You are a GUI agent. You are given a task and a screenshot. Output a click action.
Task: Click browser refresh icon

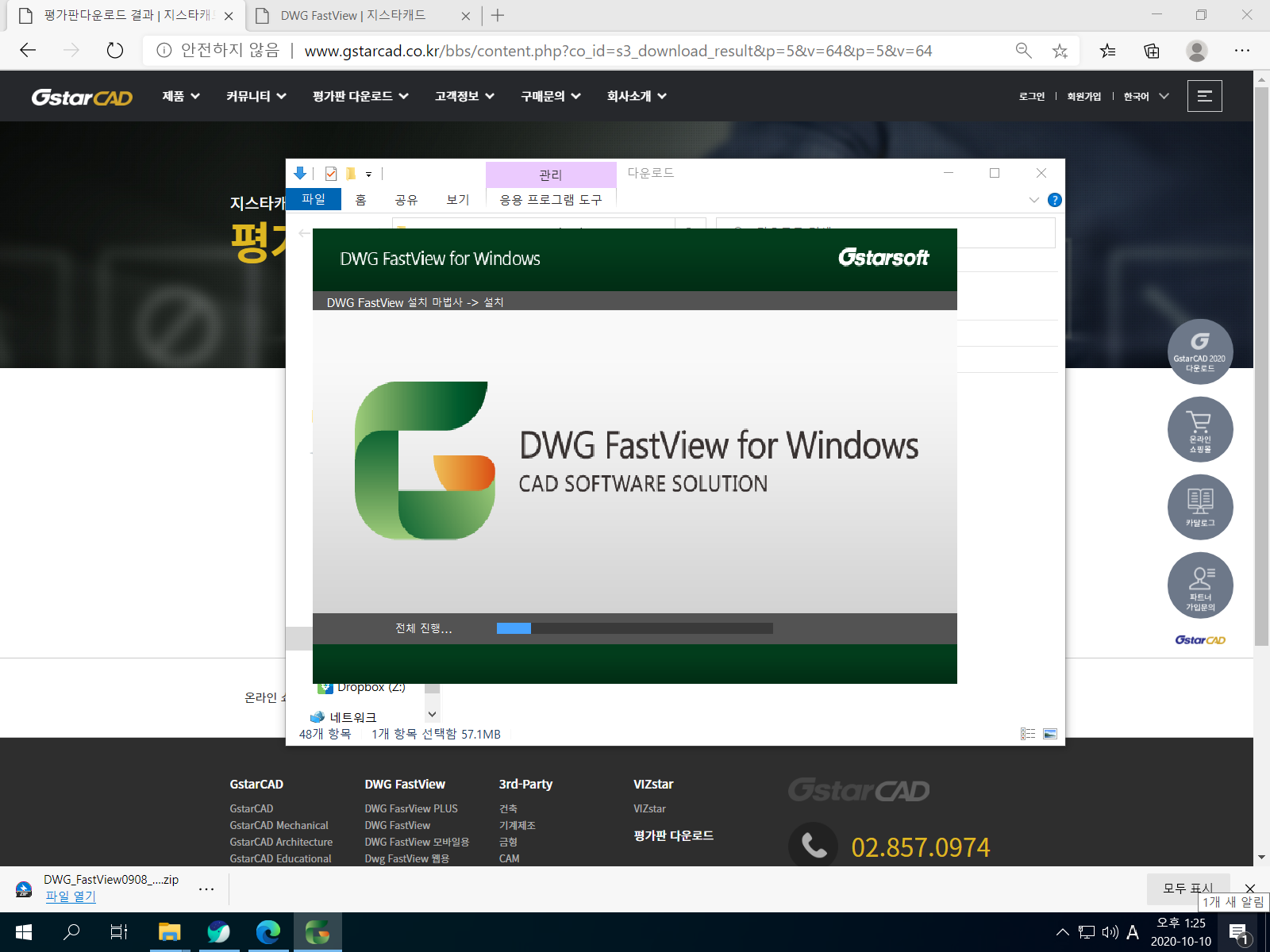[115, 51]
